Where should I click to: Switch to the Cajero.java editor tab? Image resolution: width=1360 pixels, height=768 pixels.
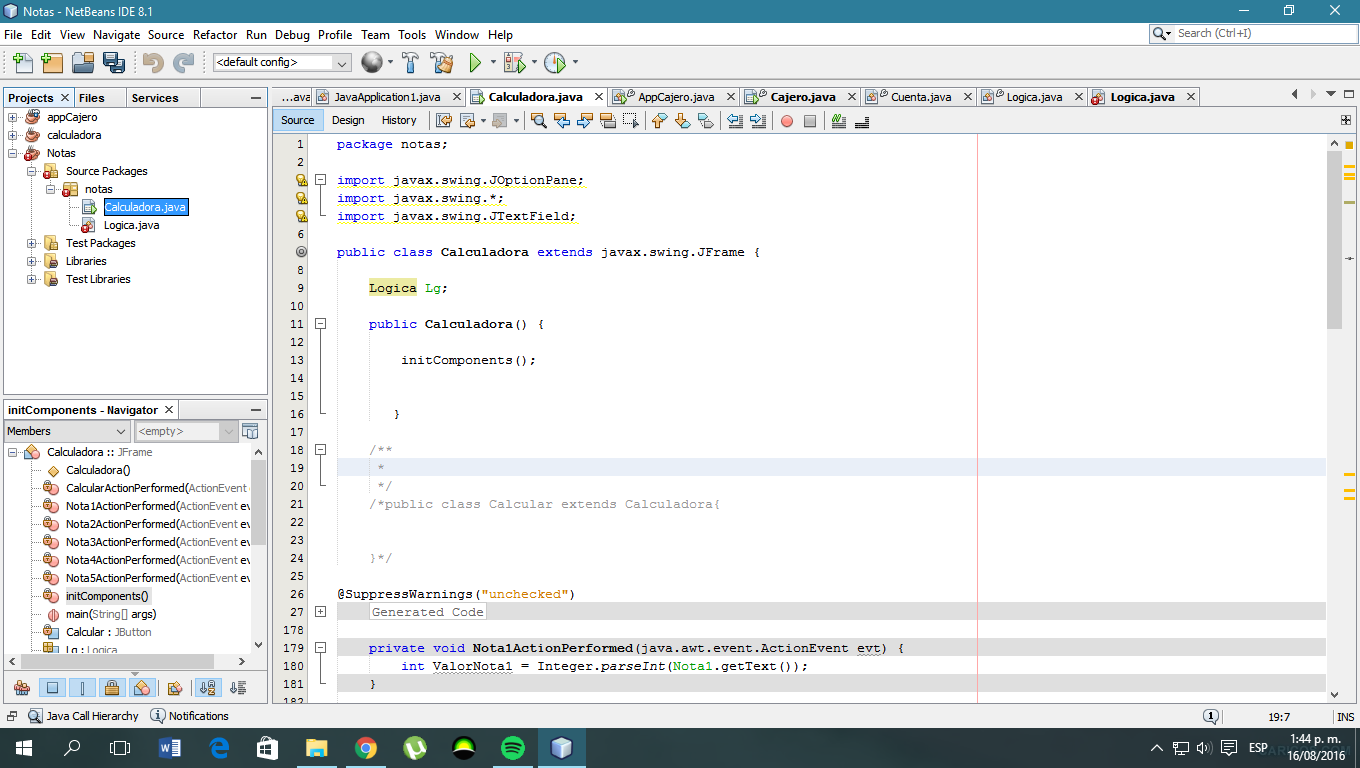(x=802, y=97)
